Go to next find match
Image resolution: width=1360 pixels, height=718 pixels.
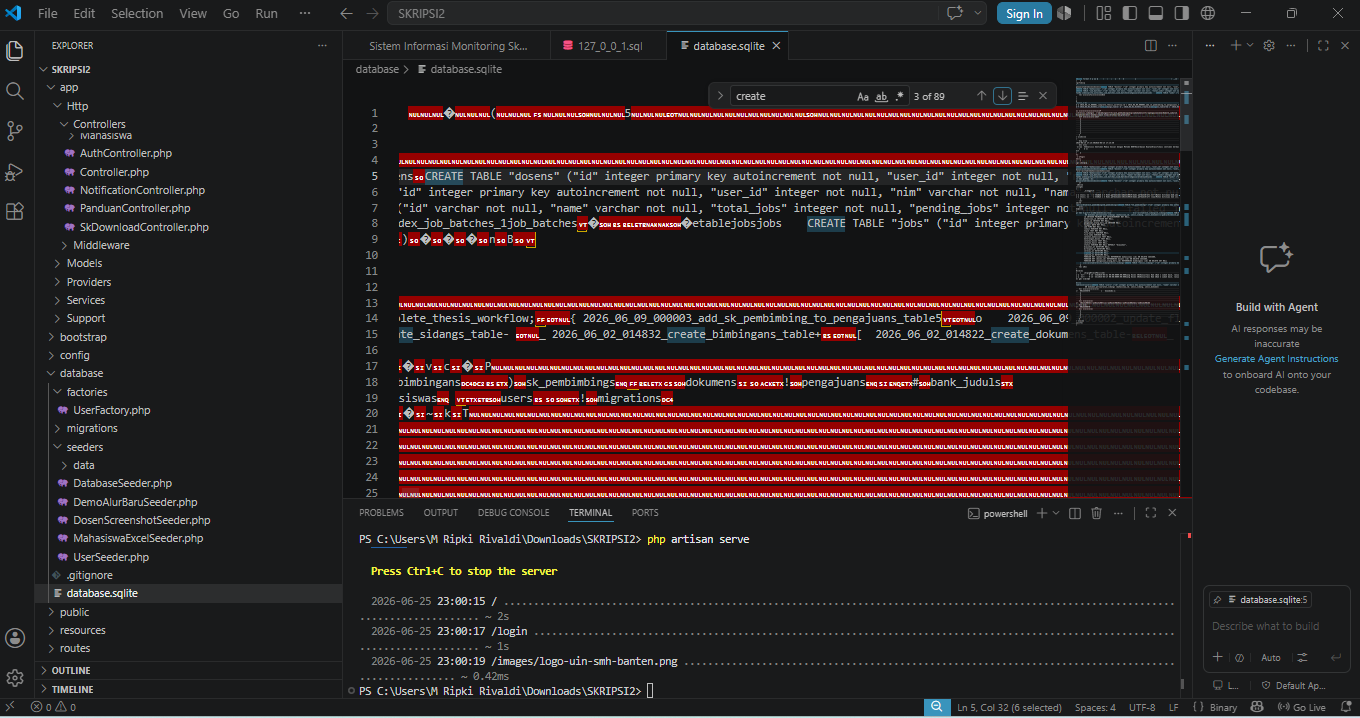1002,96
